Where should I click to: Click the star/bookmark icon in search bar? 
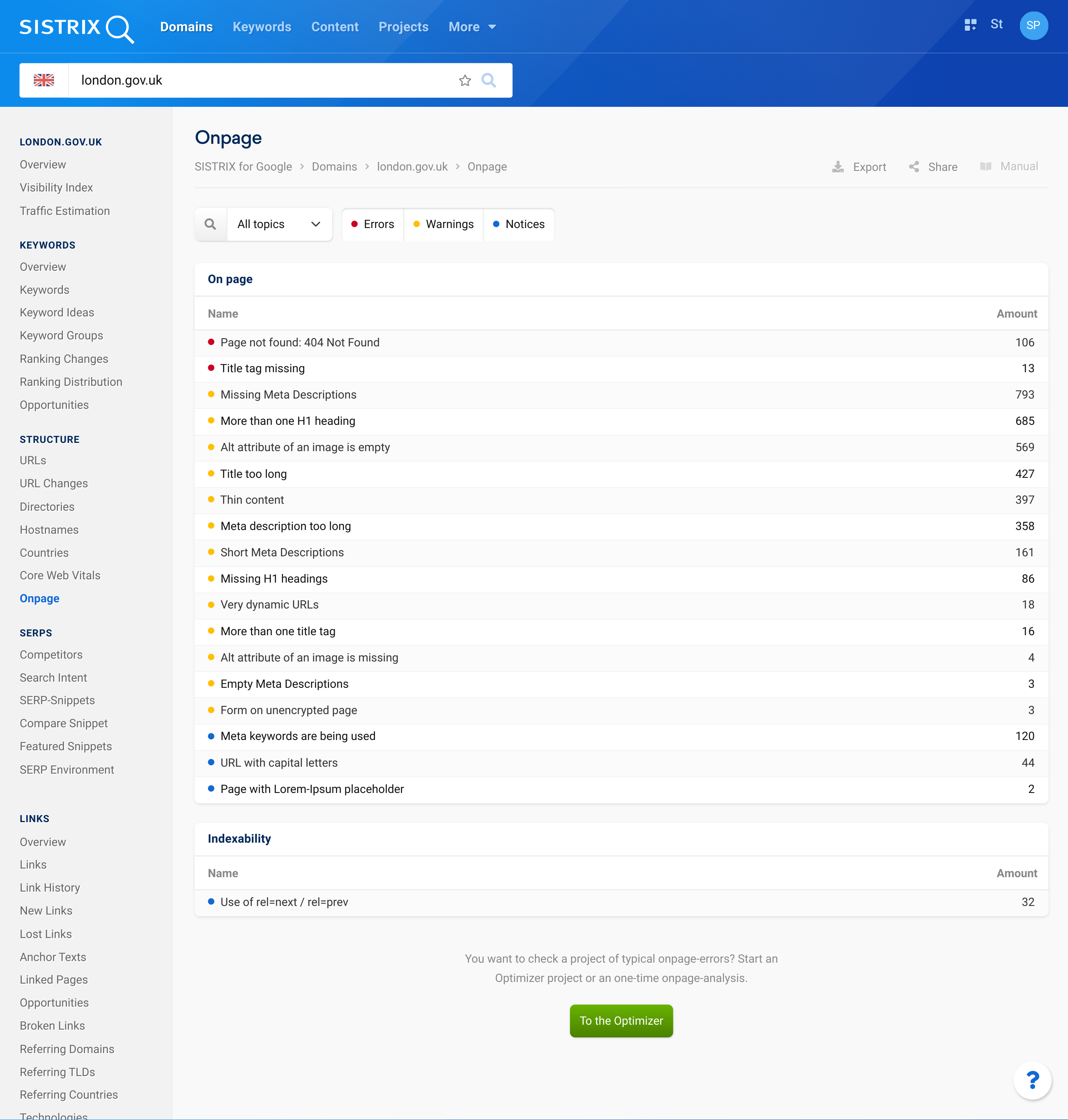pos(465,80)
